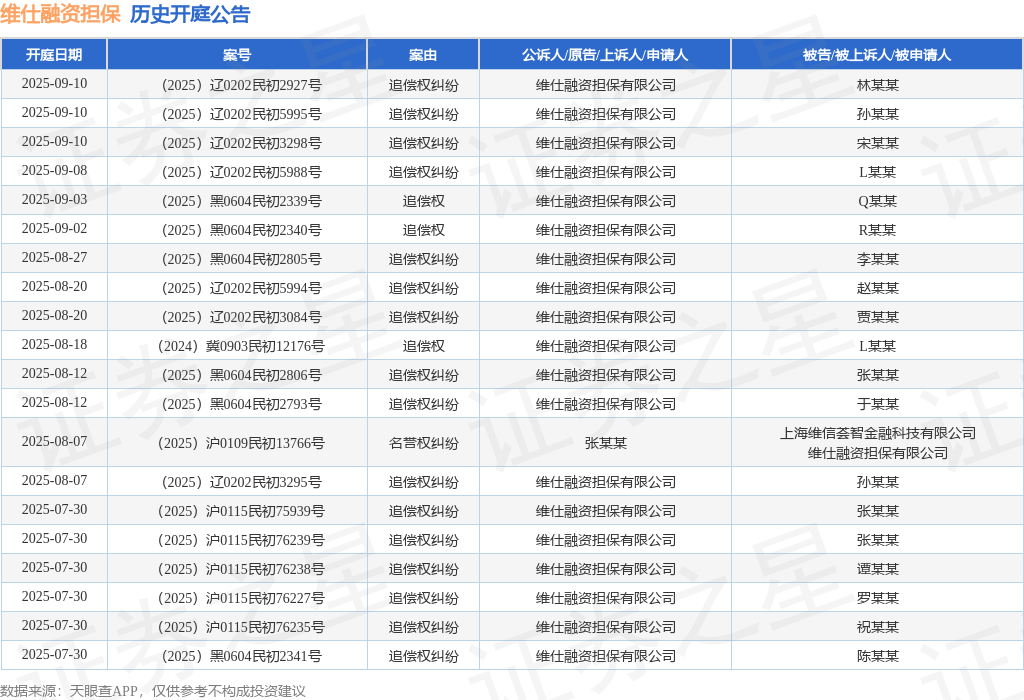Image resolution: width=1024 pixels, height=700 pixels.
Task: Click defendant 李某某
Action: click(878, 259)
